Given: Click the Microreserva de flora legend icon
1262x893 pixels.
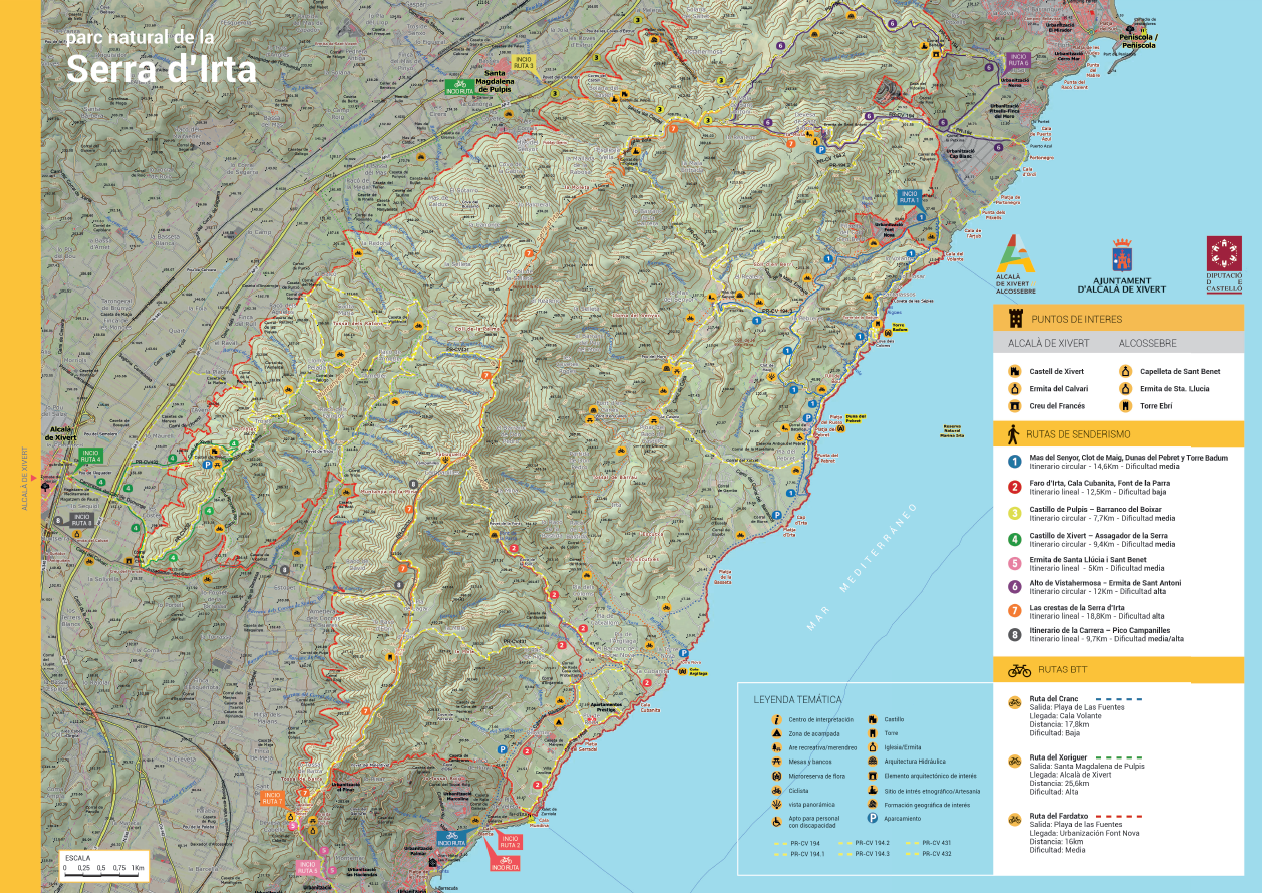Looking at the screenshot, I should (776, 776).
